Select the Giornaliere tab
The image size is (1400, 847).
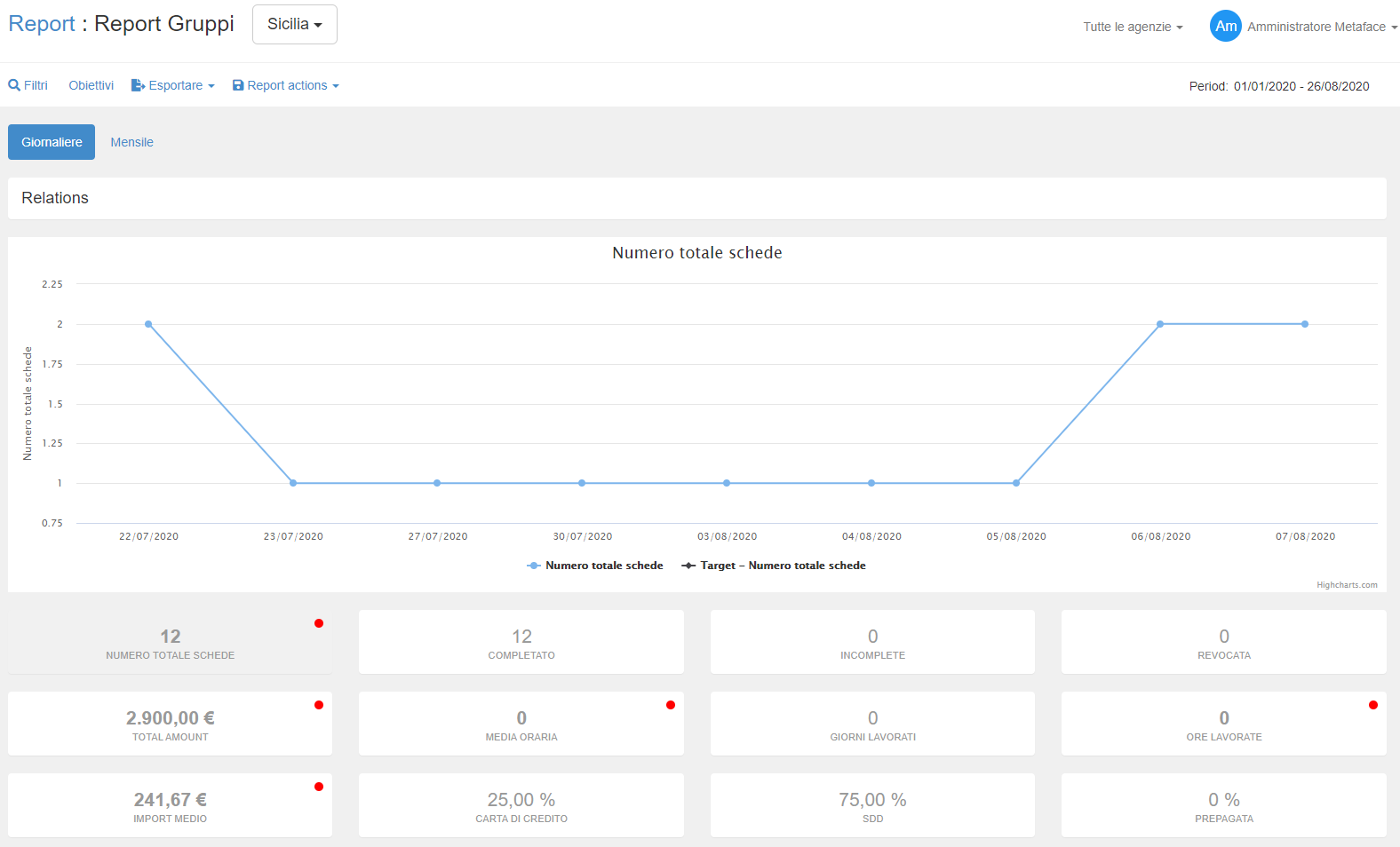(52, 142)
